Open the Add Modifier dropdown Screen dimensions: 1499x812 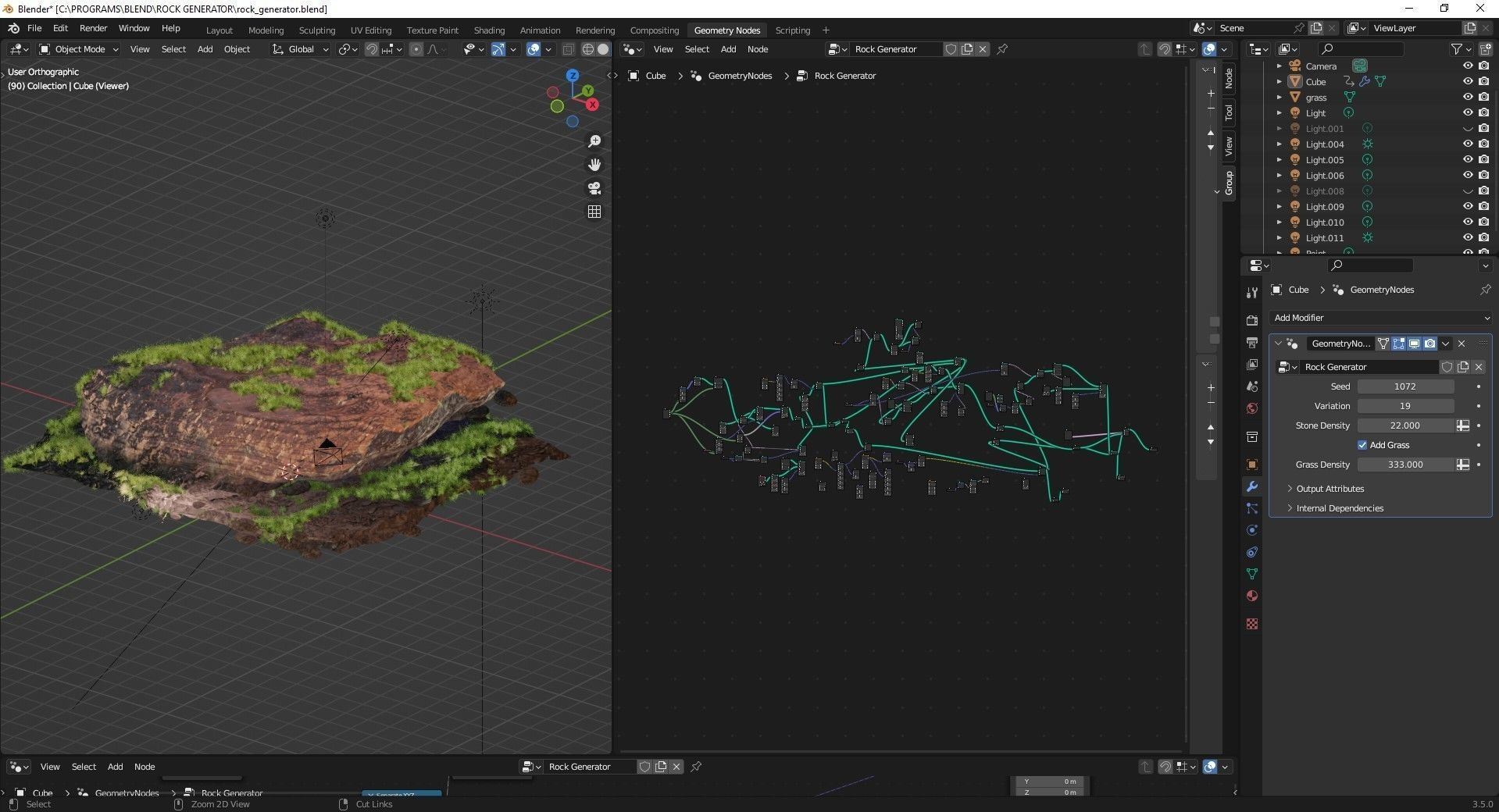point(1380,318)
